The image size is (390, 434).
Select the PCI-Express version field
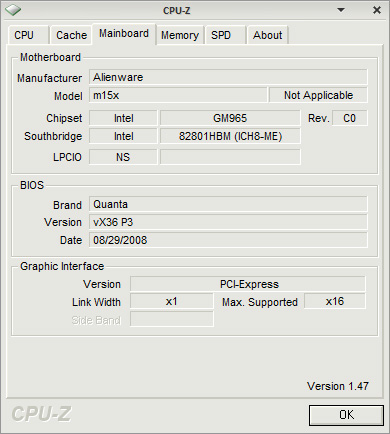coord(248,284)
